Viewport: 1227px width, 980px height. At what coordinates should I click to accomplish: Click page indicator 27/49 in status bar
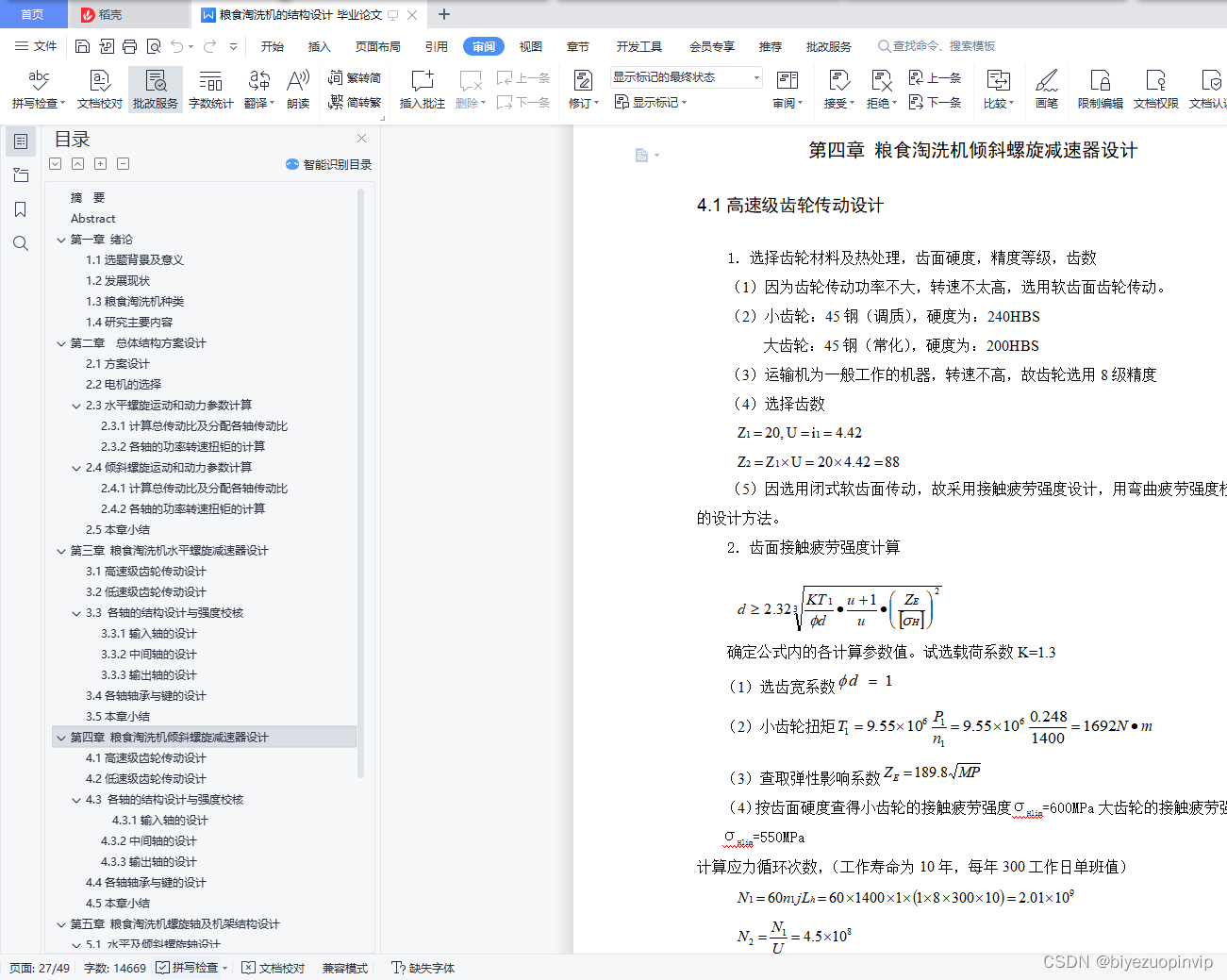pyautogui.click(x=40, y=968)
